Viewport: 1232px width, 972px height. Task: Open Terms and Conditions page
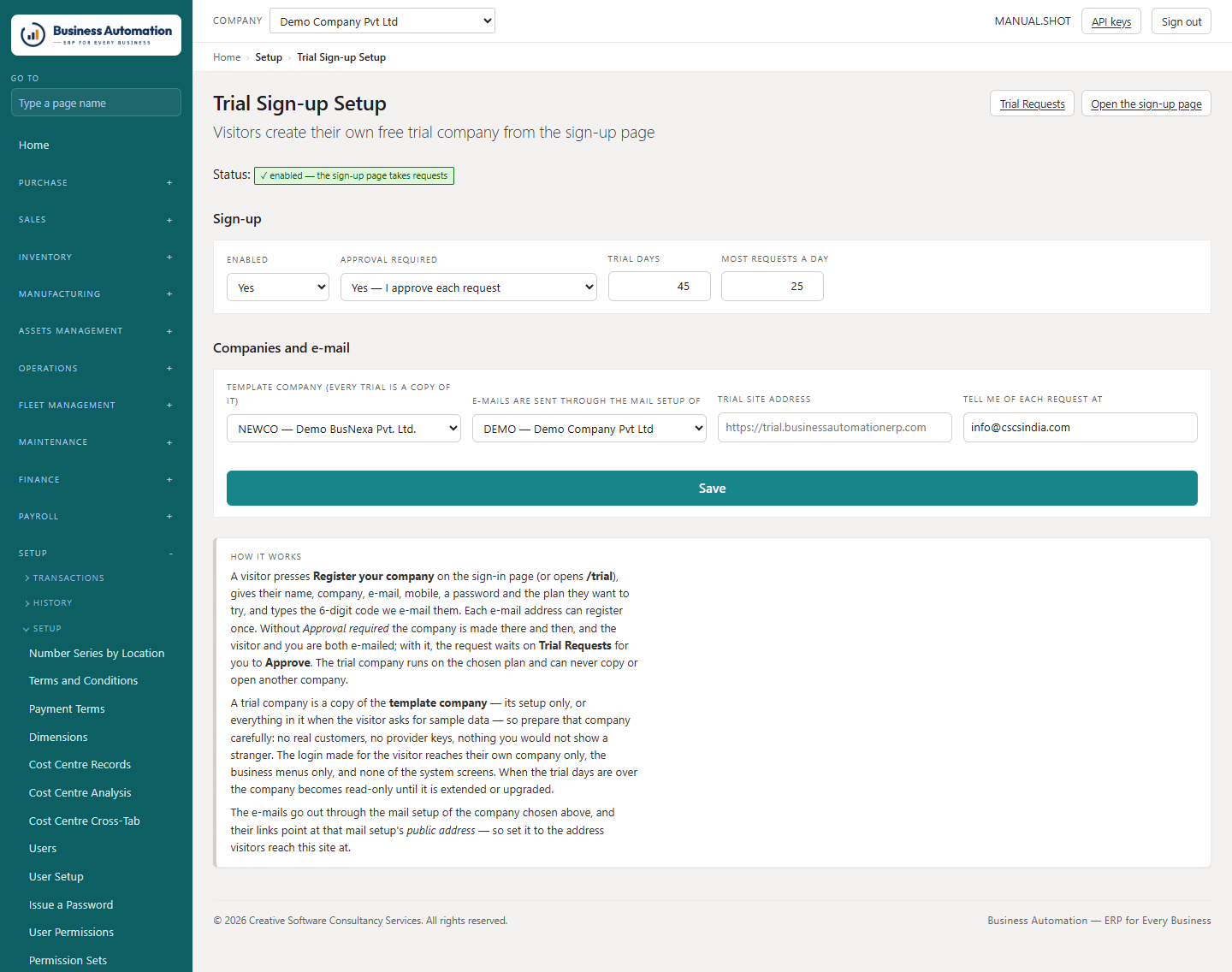point(83,681)
